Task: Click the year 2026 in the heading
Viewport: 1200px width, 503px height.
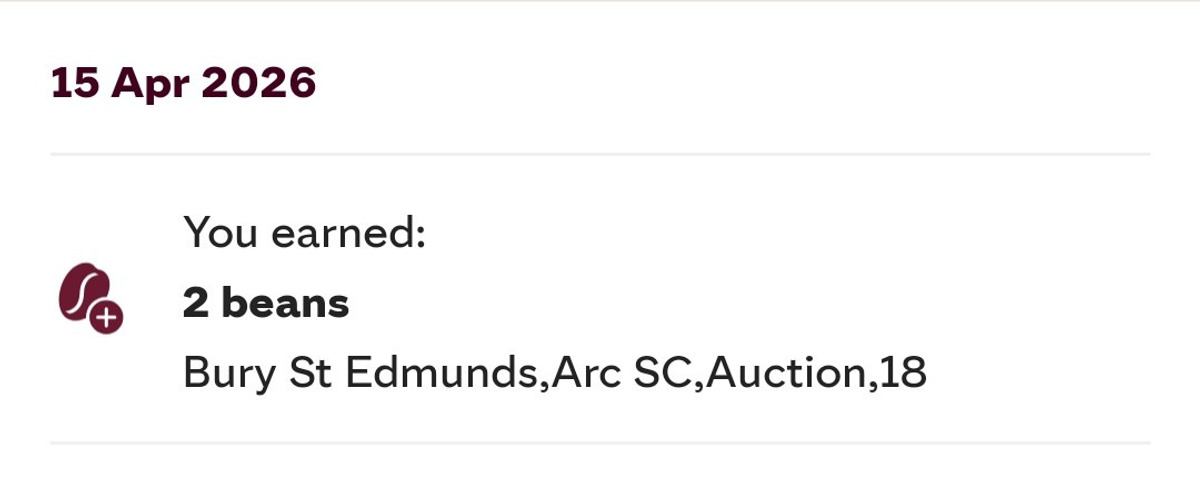Action: [259, 84]
